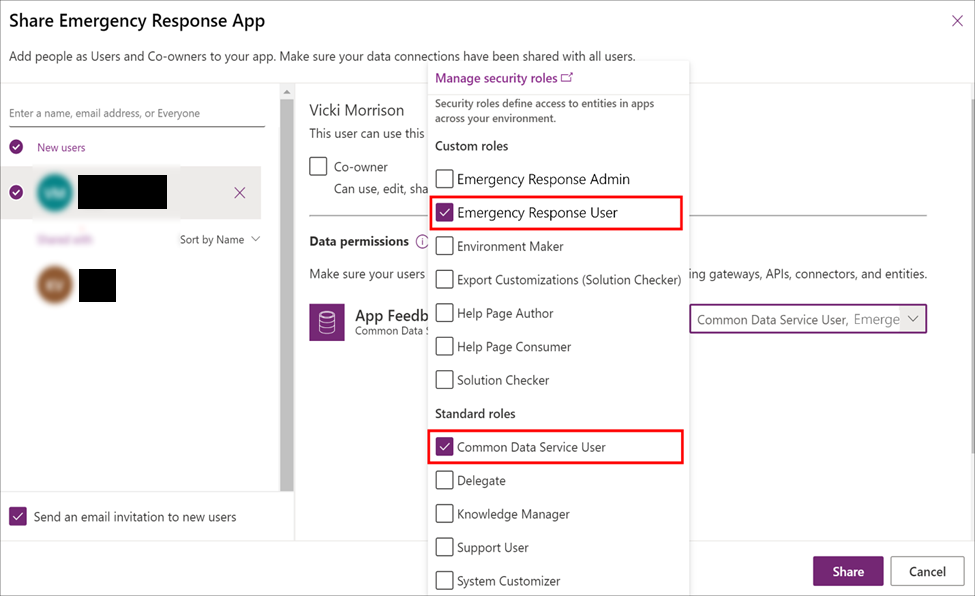Image resolution: width=975 pixels, height=596 pixels.
Task: Remove the selected user via the X icon
Action: [240, 192]
